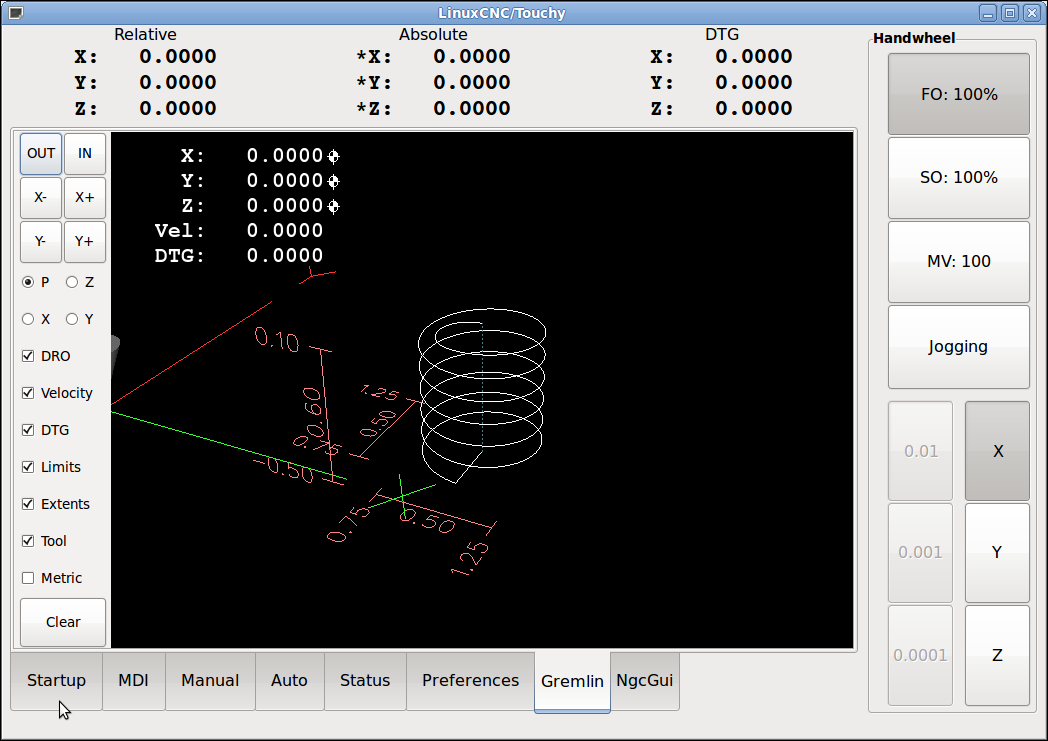Zoom out the Gremlin preview with OUT
This screenshot has width=1048, height=741.
[41, 154]
